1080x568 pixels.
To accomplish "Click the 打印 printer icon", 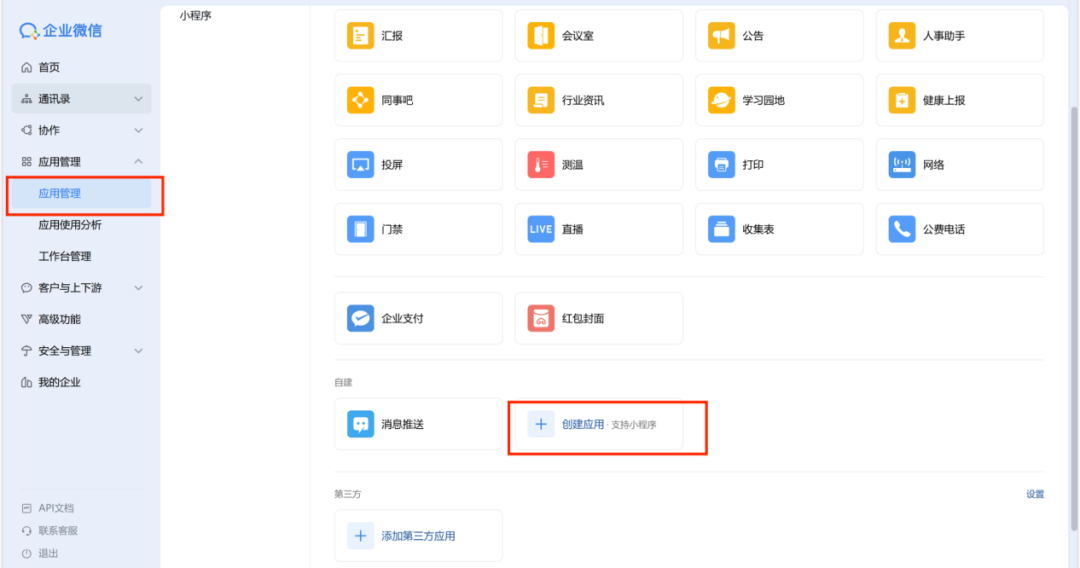I will 721,165.
